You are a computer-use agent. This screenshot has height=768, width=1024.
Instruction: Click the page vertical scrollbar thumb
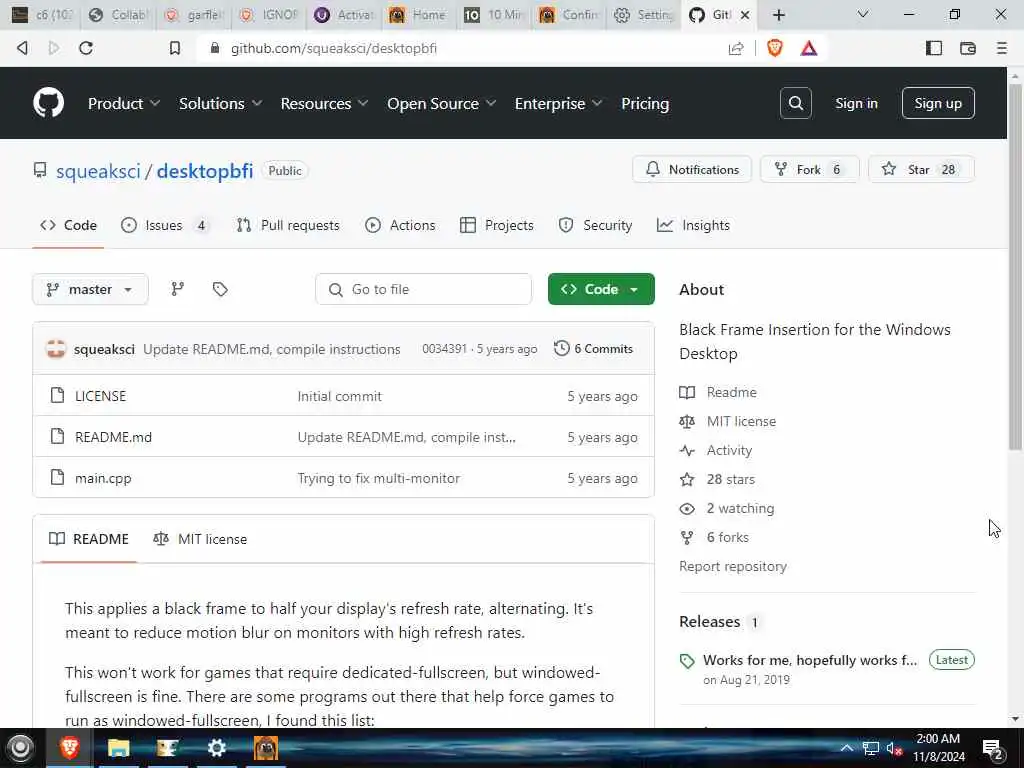point(1014,265)
